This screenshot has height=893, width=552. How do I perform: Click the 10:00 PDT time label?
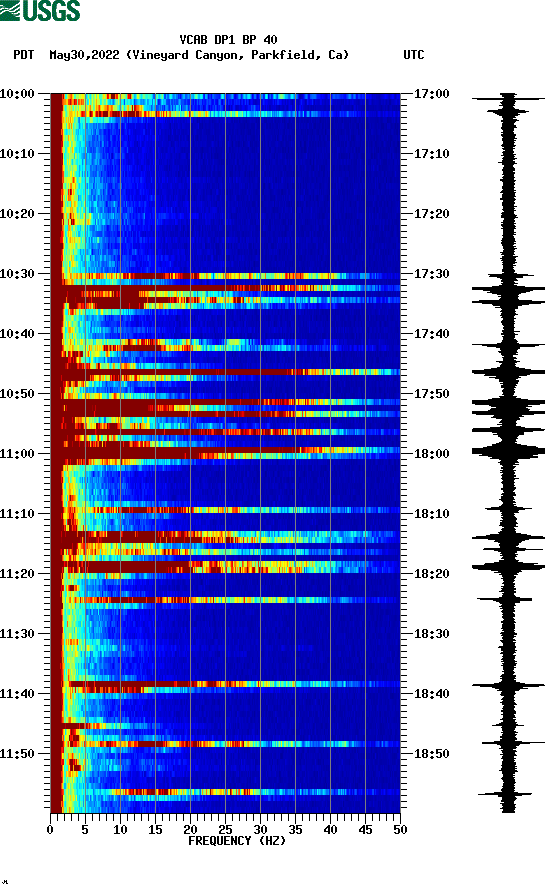(x=17, y=93)
